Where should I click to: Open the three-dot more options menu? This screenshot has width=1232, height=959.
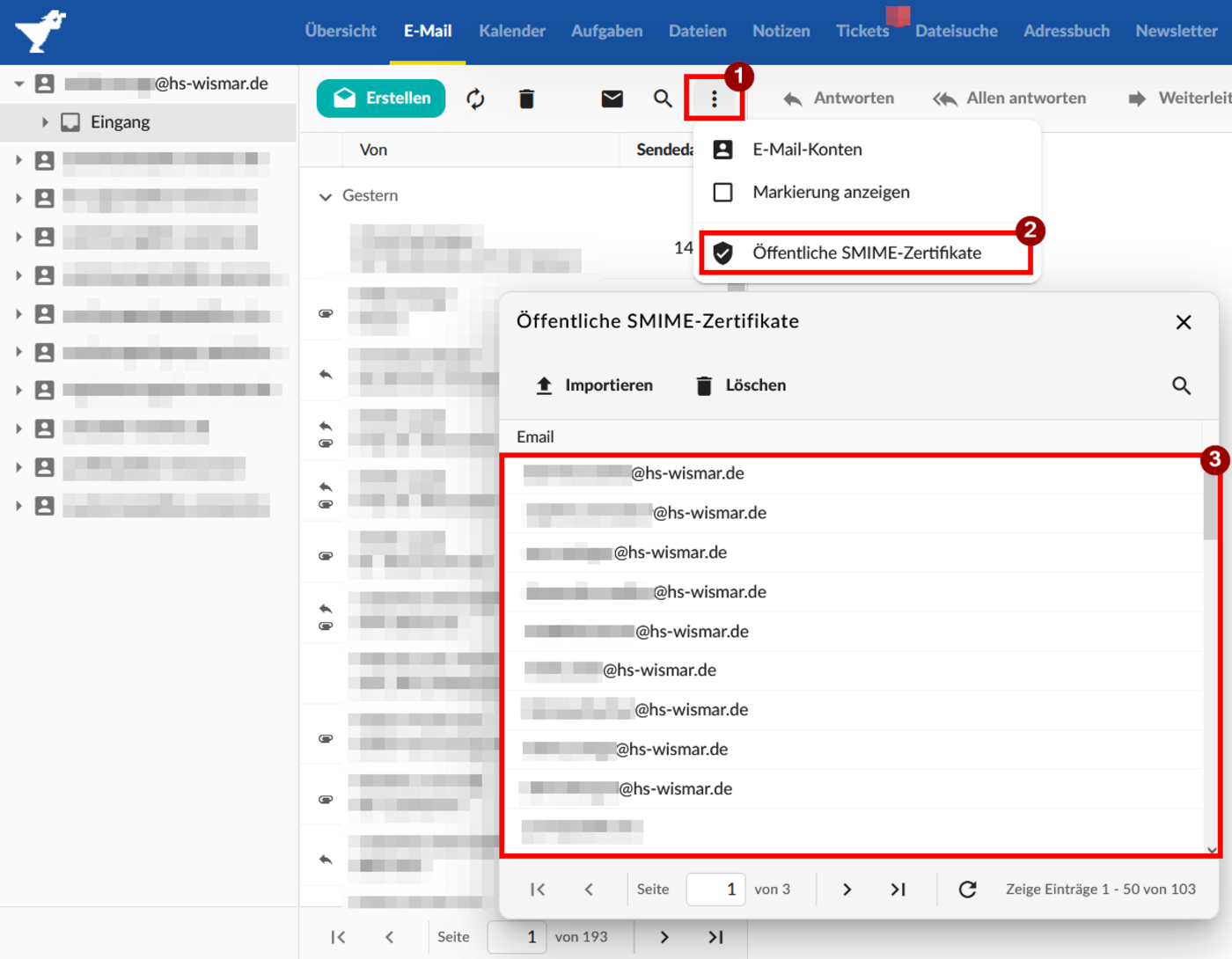point(714,99)
